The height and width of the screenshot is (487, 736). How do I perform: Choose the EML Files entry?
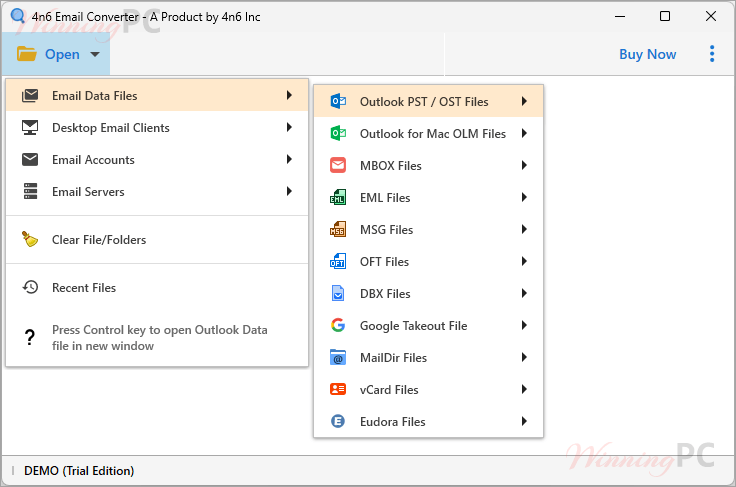coord(428,197)
